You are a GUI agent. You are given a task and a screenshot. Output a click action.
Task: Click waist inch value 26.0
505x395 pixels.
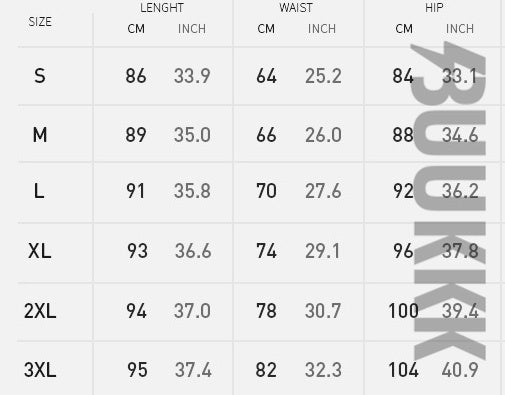(x=323, y=135)
